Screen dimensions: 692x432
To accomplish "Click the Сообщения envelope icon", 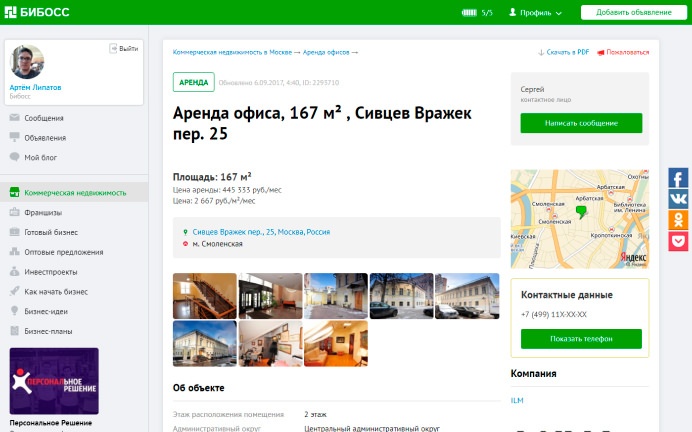I will pos(15,117).
